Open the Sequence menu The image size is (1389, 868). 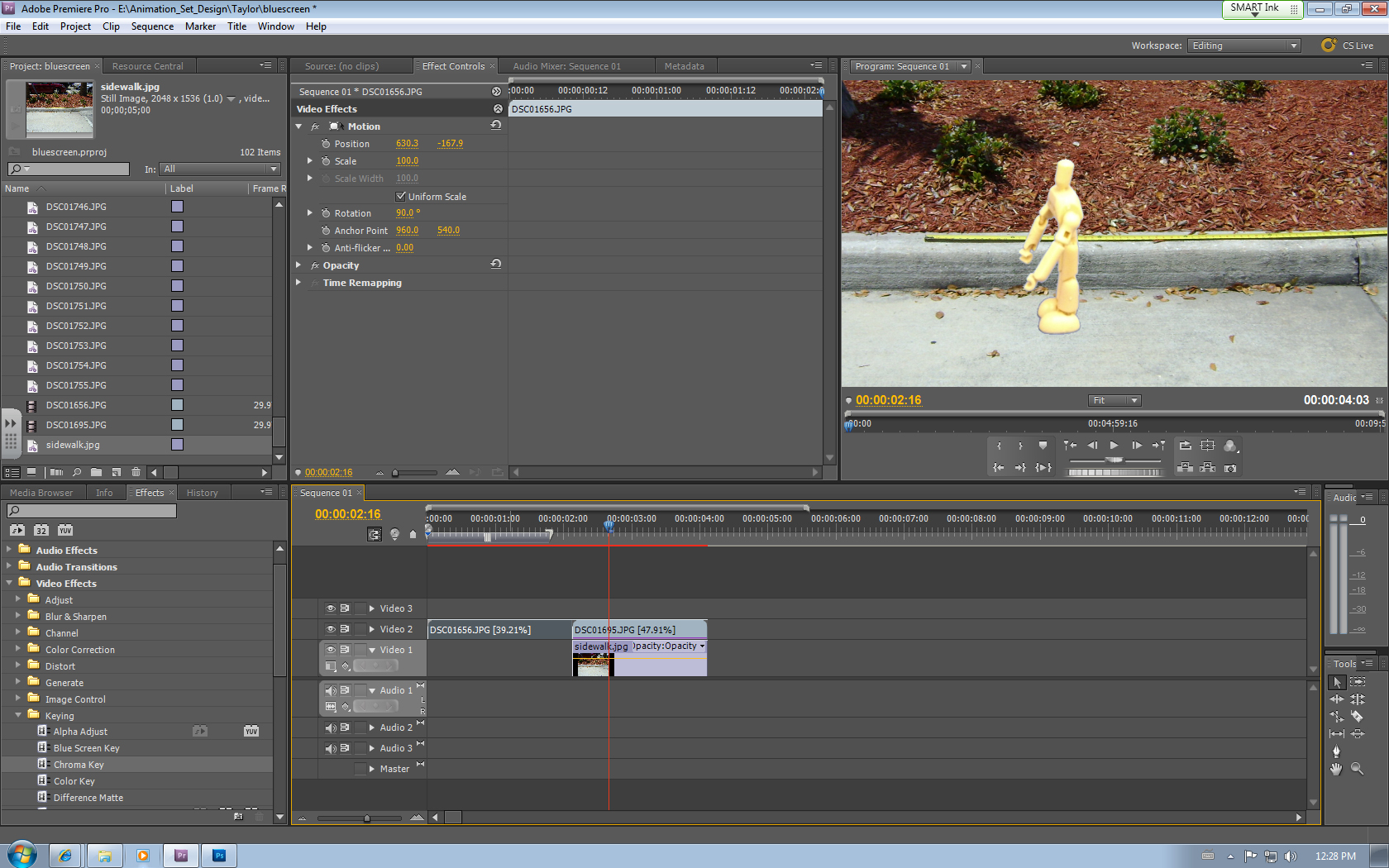coord(152,26)
